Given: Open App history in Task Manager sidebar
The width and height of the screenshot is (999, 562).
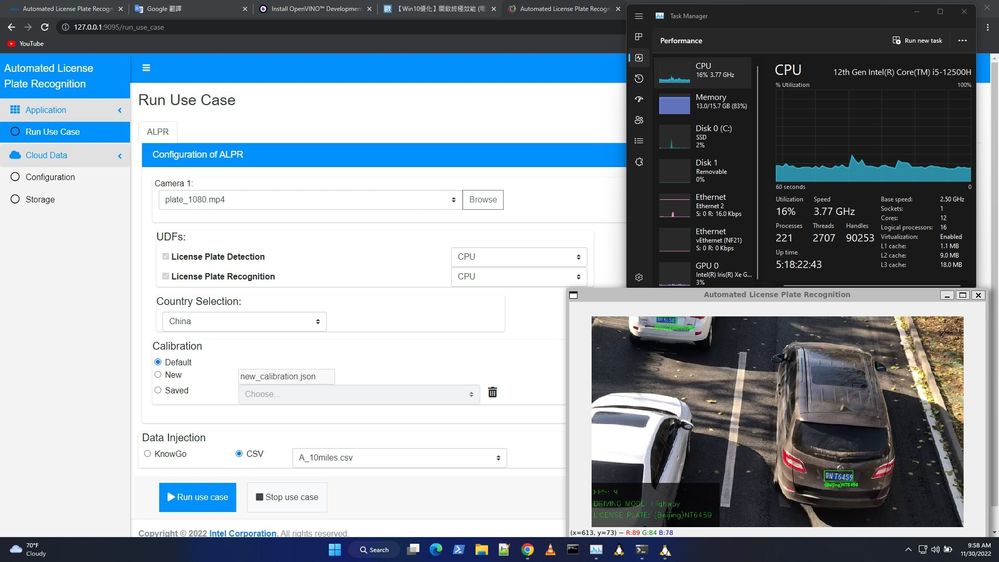Looking at the screenshot, I should coord(638,78).
